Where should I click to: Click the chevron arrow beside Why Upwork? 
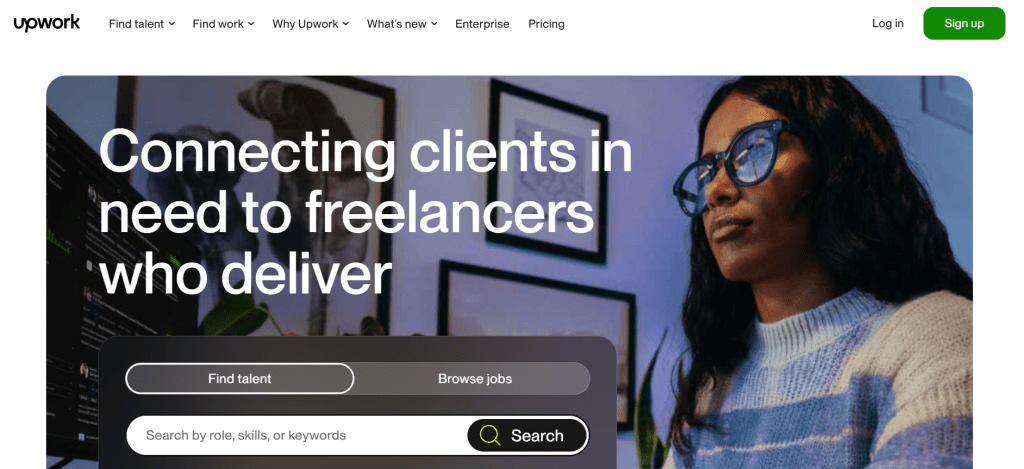click(345, 24)
